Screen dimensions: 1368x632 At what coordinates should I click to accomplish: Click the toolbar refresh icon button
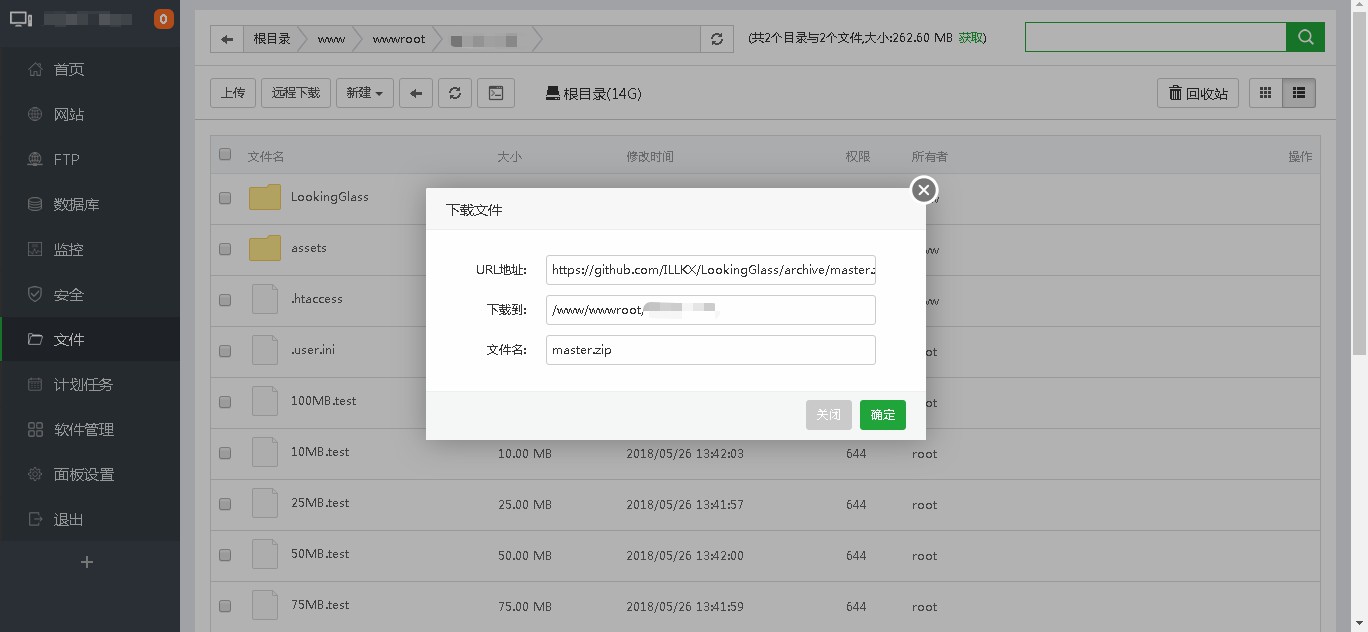point(455,93)
